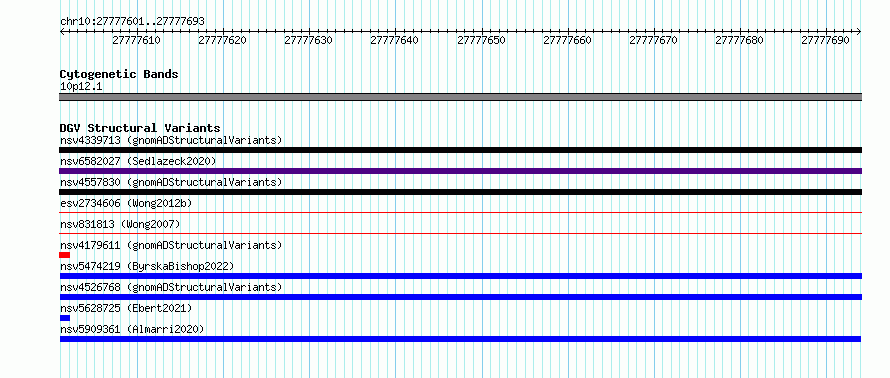Viewport: 890px width, 378px height.
Task: Open variant nsv4179611 label
Action: tap(171, 245)
